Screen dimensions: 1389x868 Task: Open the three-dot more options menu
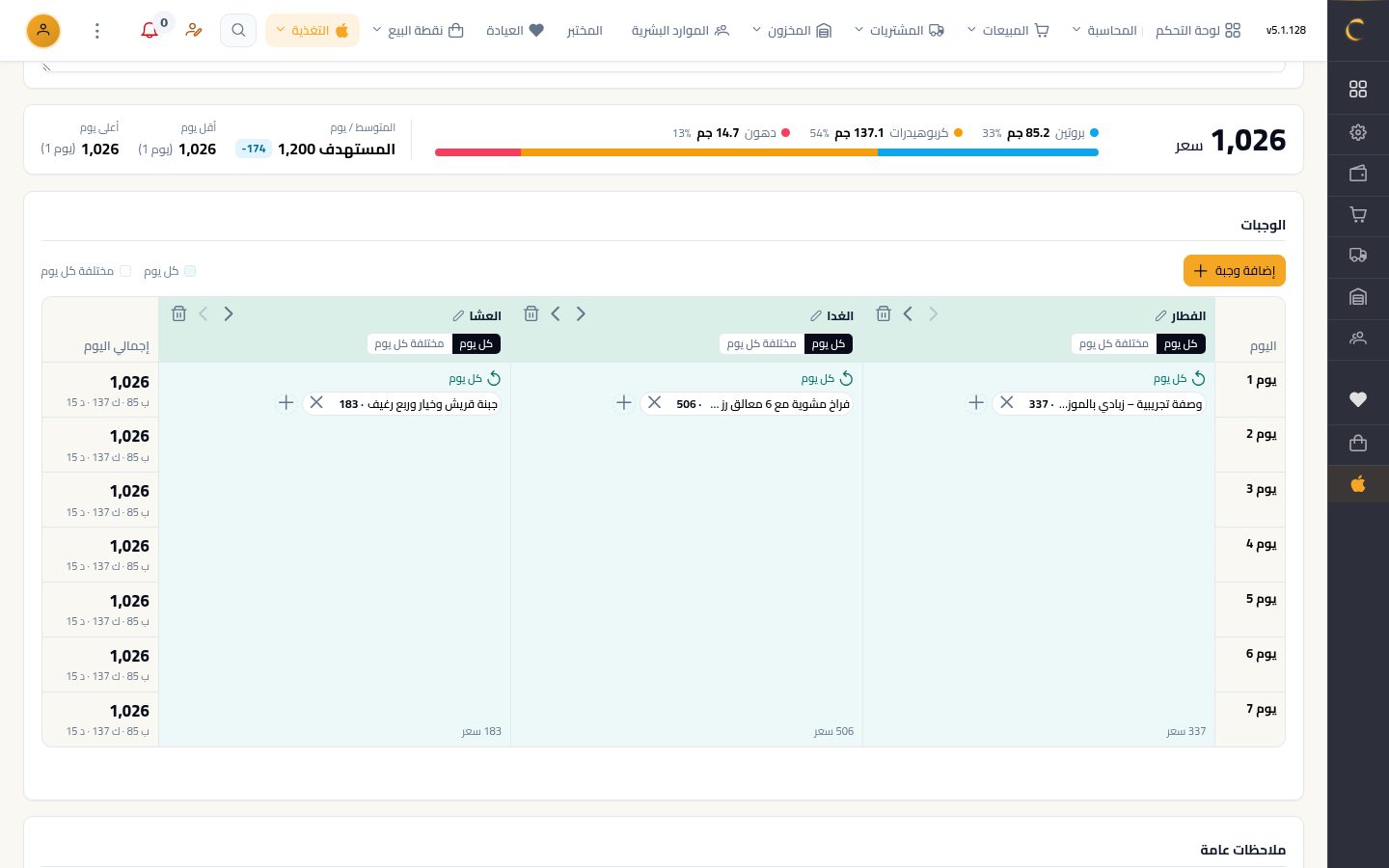(x=97, y=31)
